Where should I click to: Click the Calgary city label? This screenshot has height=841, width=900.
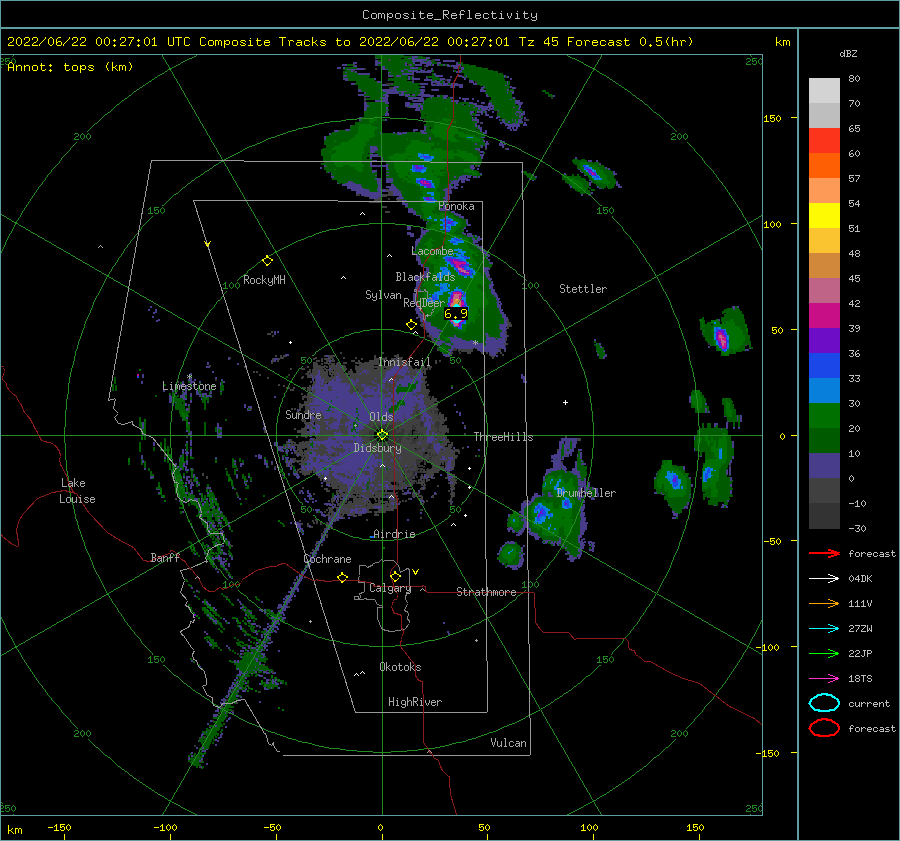(390, 588)
